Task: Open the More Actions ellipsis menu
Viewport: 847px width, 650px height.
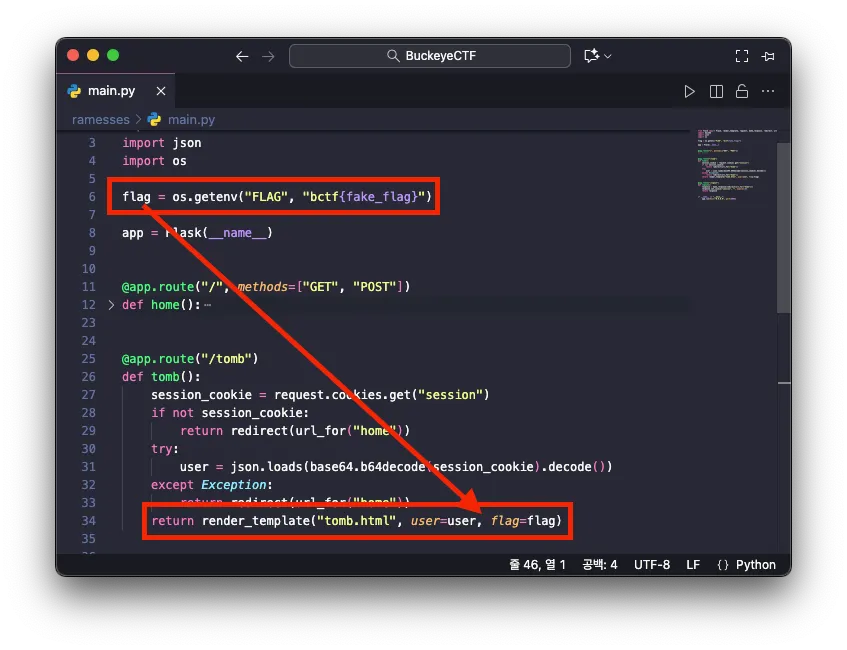Action: pyautogui.click(x=768, y=91)
